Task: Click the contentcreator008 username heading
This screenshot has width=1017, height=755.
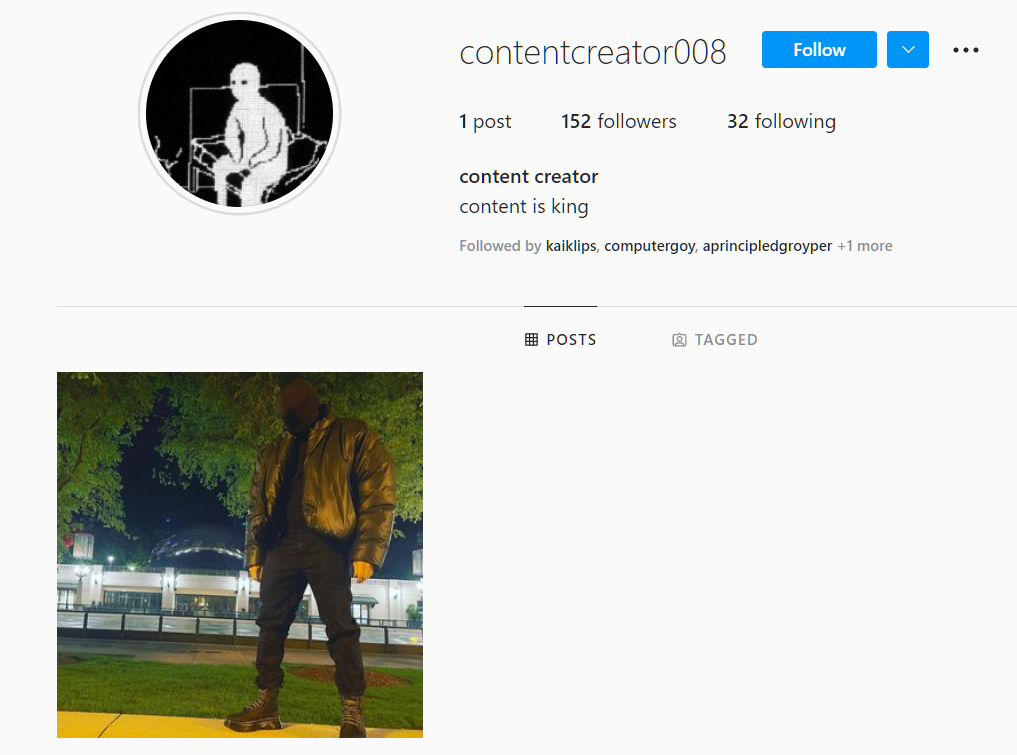Action: pos(593,52)
